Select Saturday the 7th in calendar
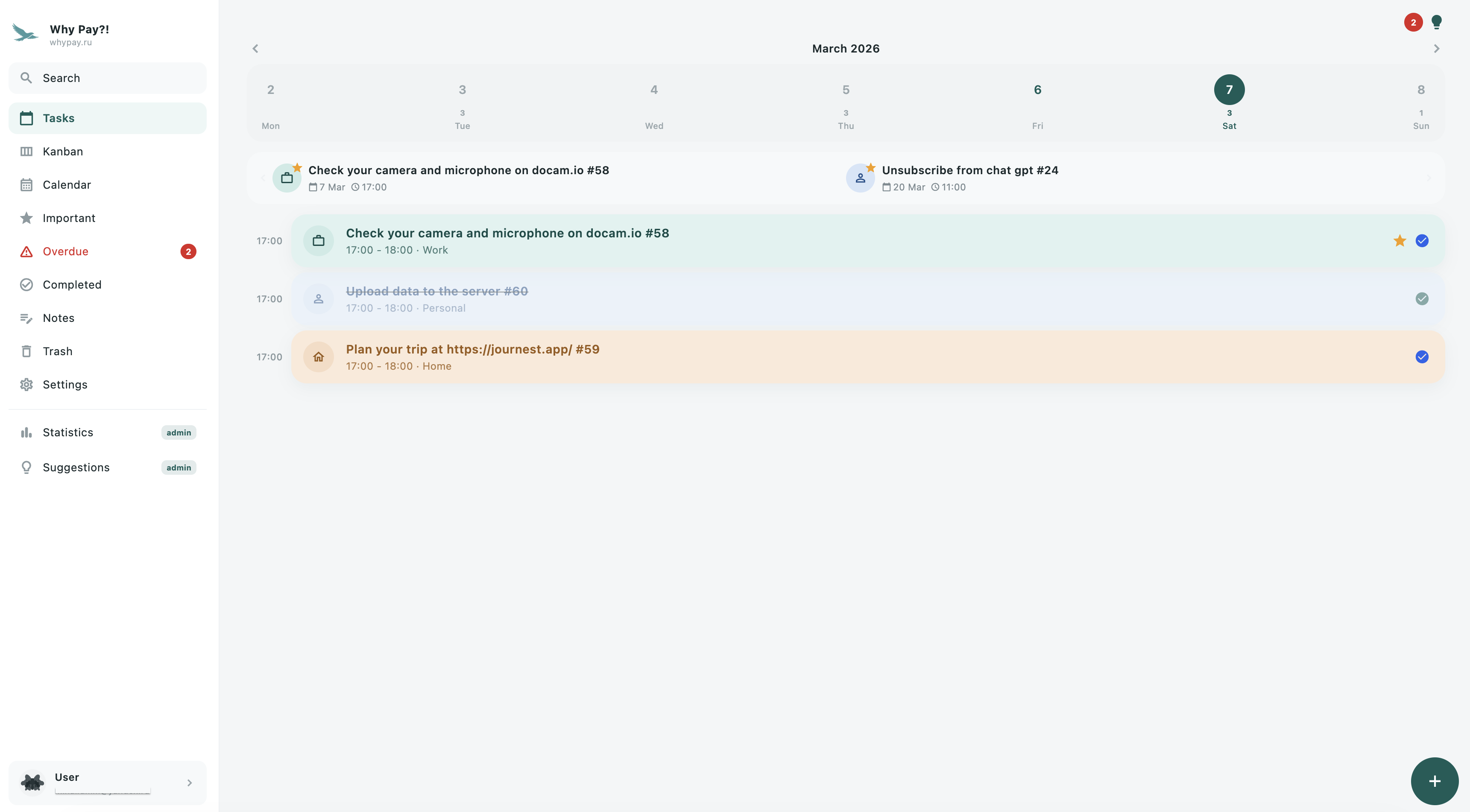The width and height of the screenshot is (1470, 812). pos(1229,89)
